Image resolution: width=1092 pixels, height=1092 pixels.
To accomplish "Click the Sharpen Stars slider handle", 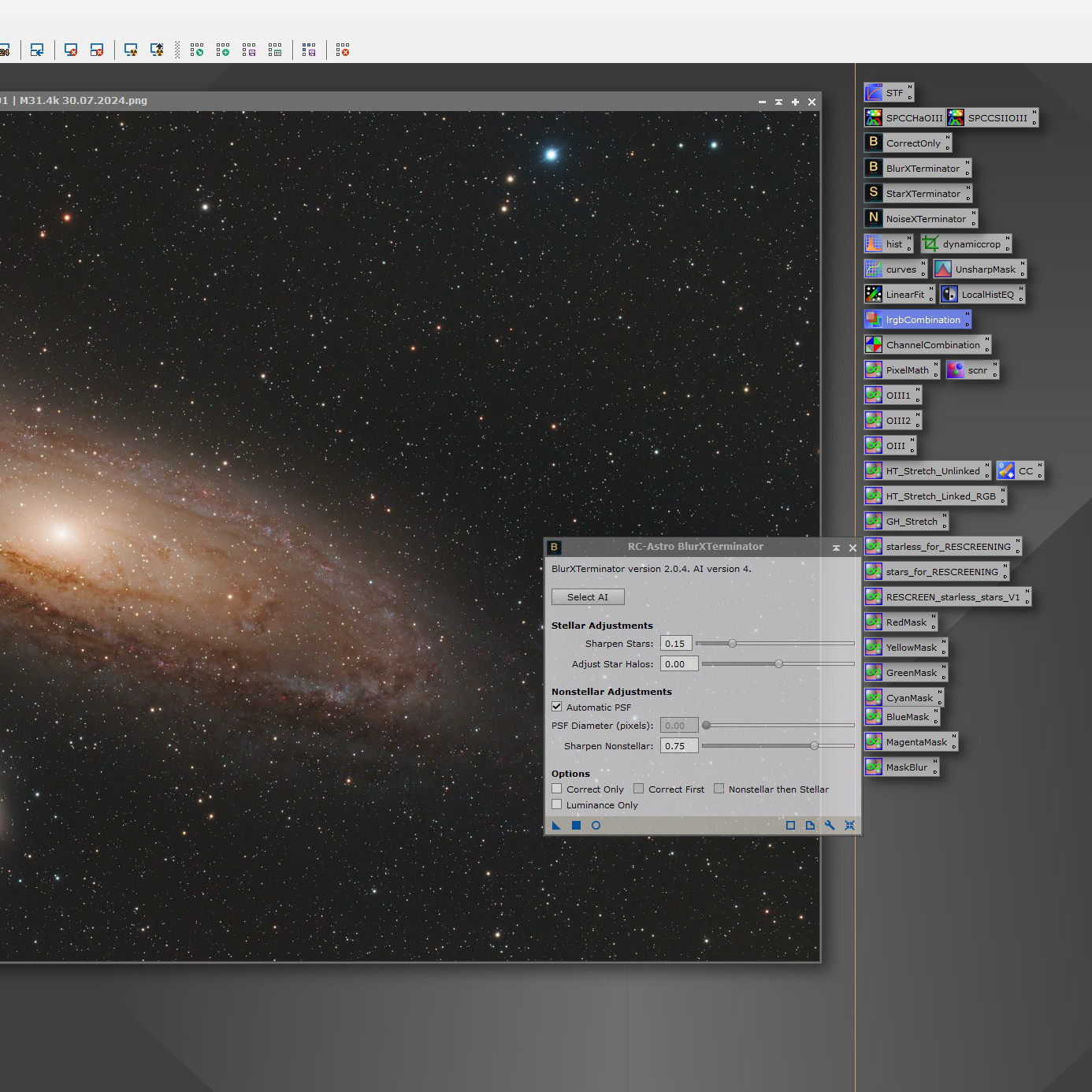I will click(732, 644).
